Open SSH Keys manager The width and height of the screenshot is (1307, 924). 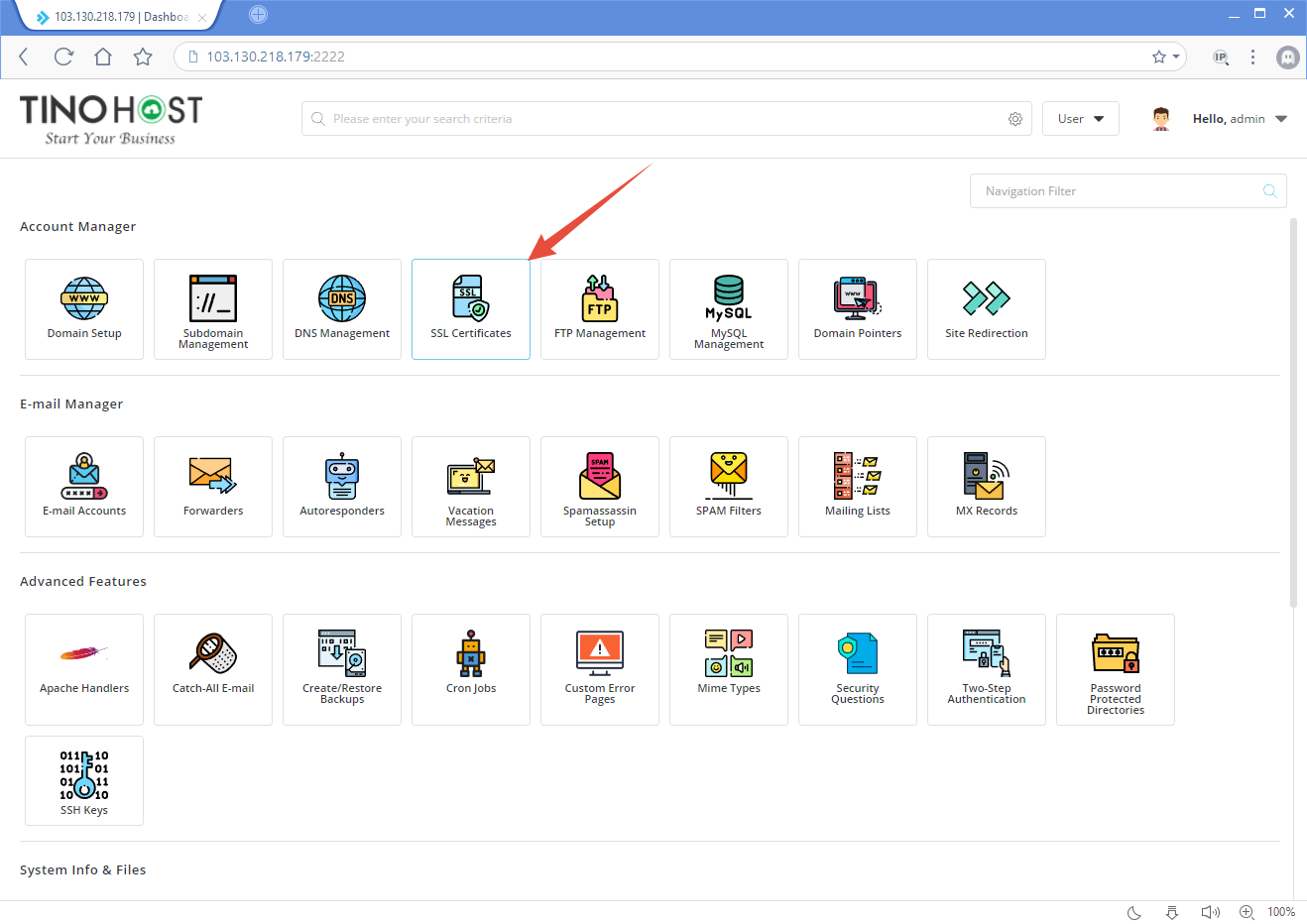coord(84,780)
